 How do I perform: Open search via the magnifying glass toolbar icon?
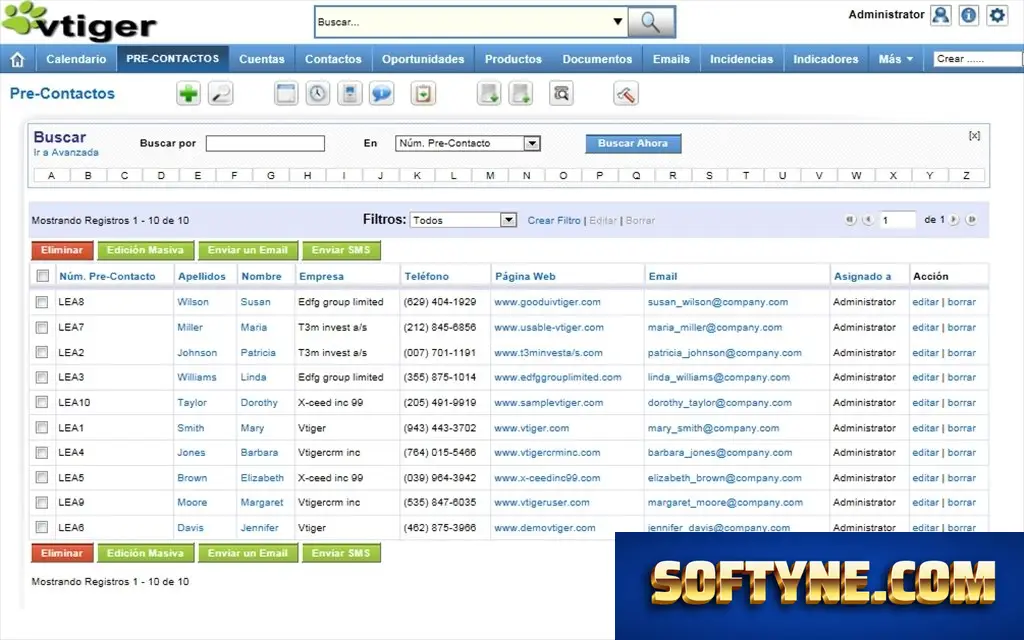[221, 93]
